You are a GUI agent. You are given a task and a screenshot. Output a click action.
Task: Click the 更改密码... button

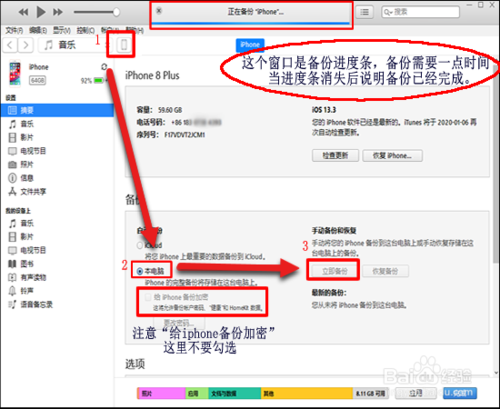[179, 323]
